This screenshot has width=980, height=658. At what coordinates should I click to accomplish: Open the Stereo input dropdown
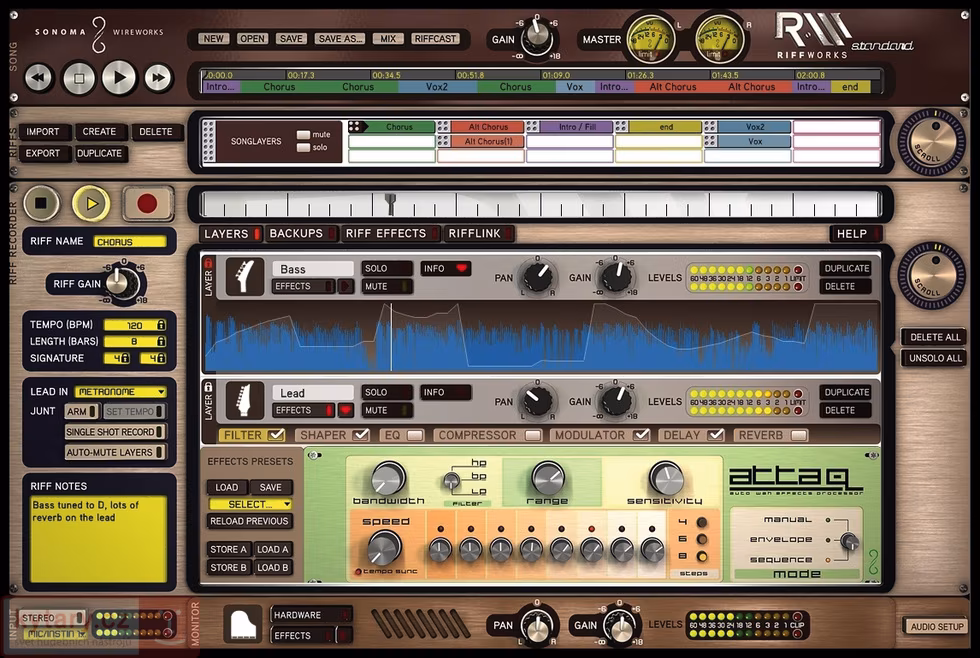(x=53, y=617)
